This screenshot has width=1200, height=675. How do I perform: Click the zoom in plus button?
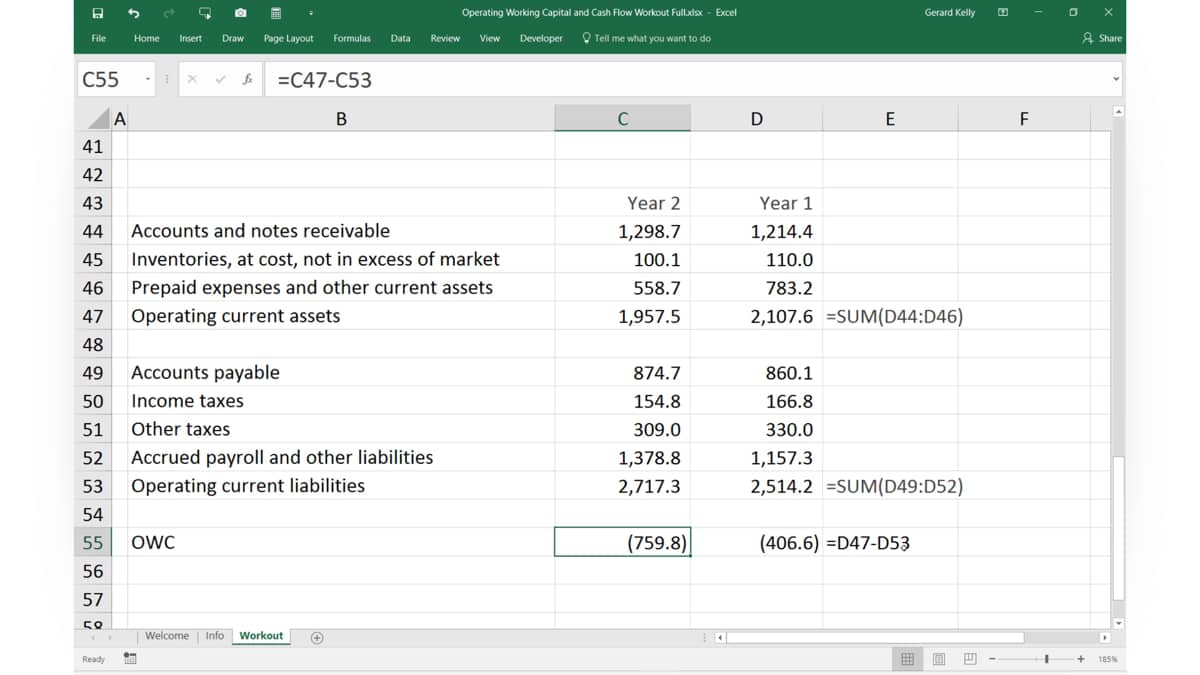pos(1081,659)
